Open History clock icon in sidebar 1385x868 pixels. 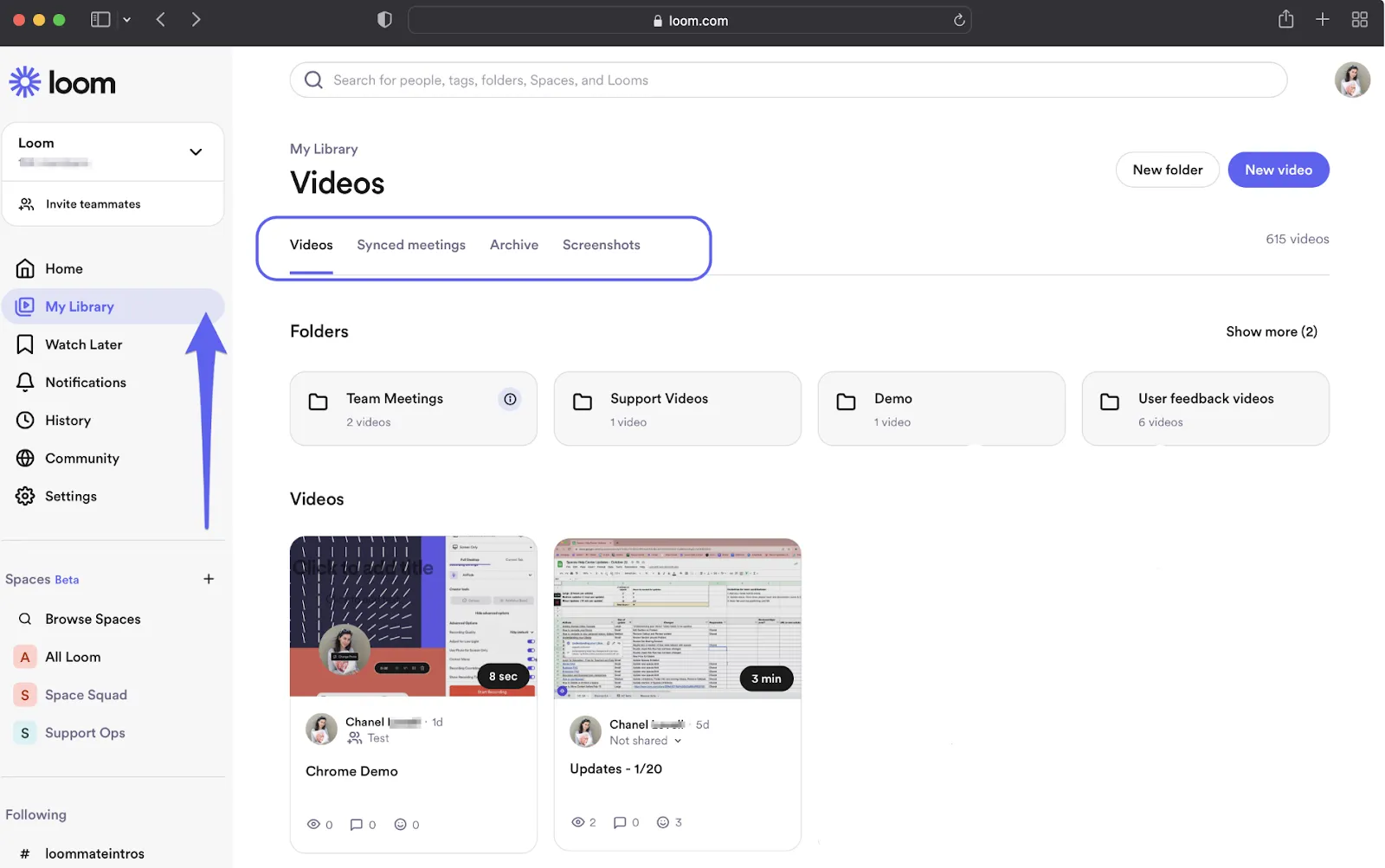(25, 421)
